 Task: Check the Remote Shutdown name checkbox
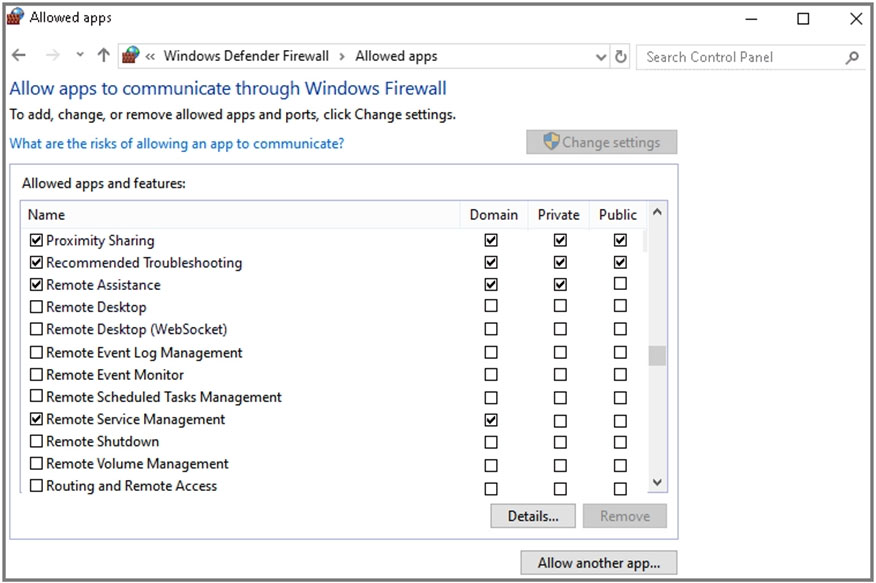[x=36, y=441]
